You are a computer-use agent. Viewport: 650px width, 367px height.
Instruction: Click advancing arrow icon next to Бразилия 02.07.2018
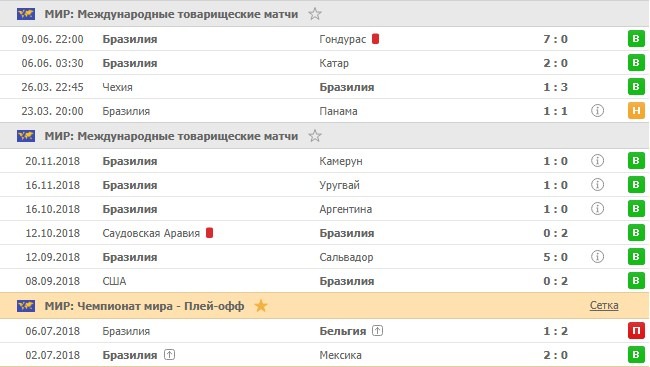pyautogui.click(x=169, y=355)
